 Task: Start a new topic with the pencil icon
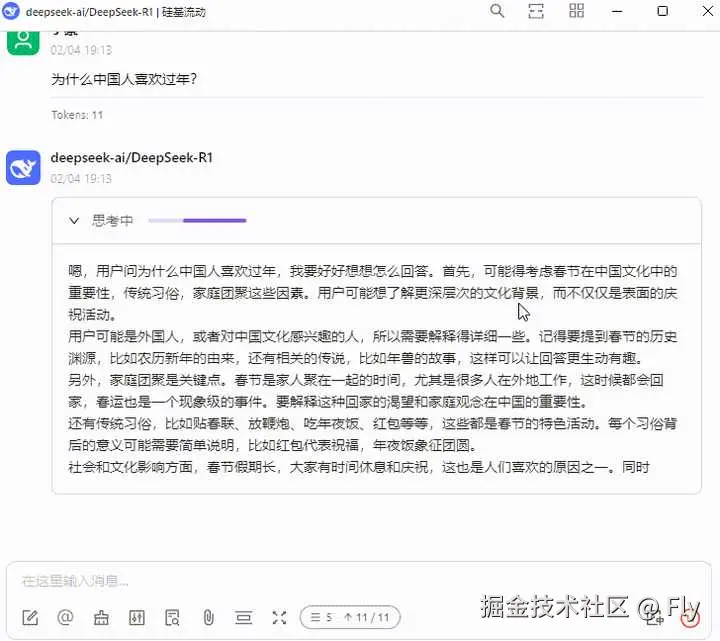pyautogui.click(x=30, y=618)
